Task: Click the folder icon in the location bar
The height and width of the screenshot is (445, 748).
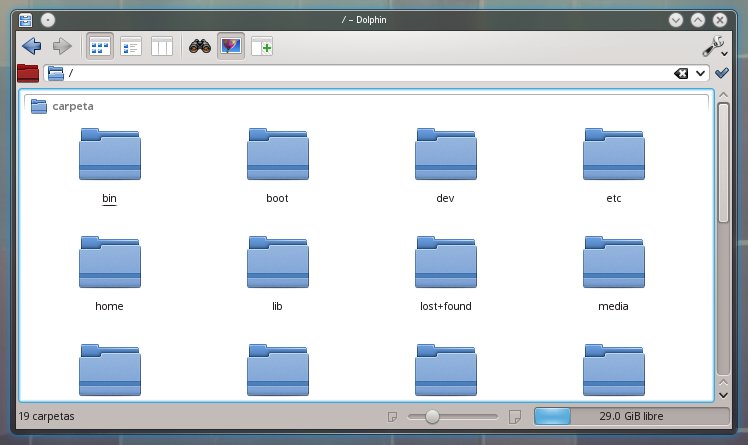Action: [x=56, y=73]
